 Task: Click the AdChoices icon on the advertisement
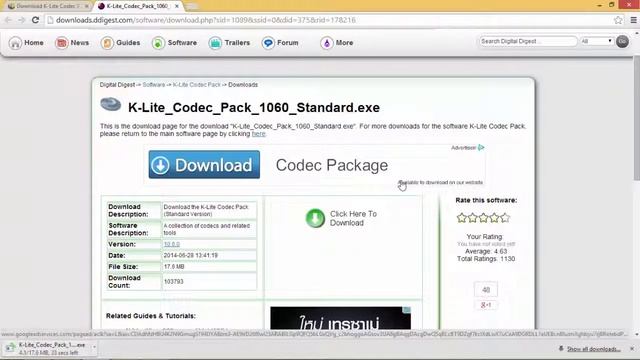tap(481, 147)
